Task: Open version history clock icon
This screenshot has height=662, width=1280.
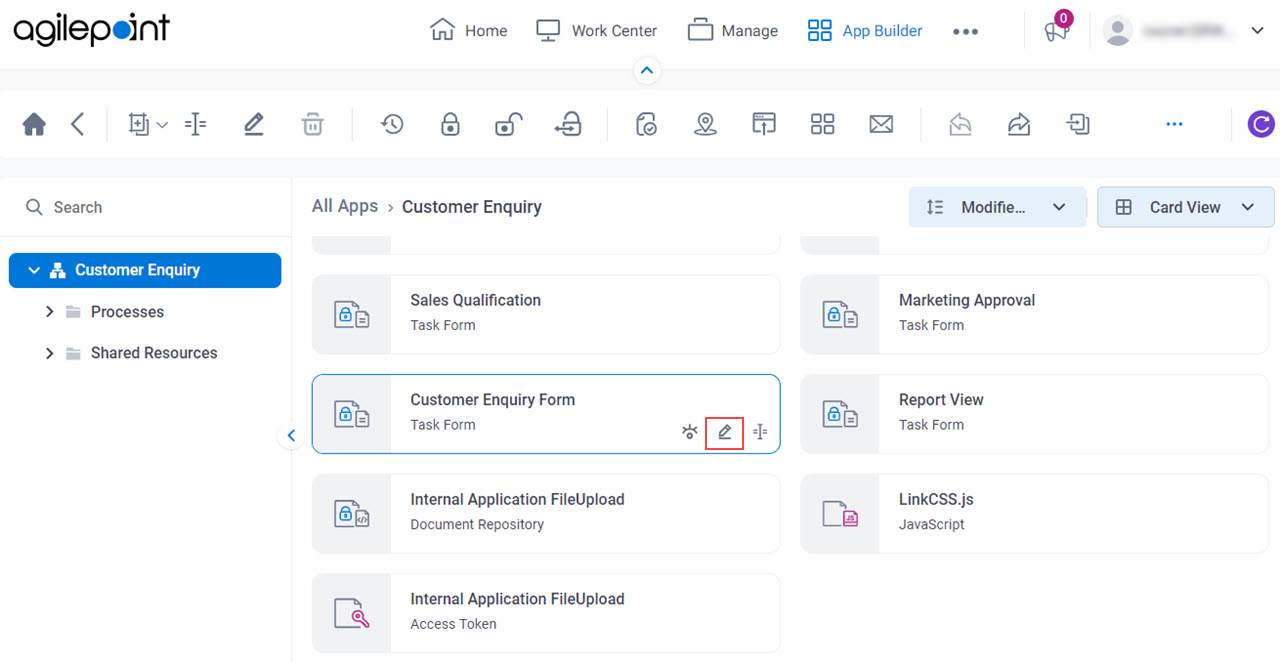Action: click(x=392, y=124)
